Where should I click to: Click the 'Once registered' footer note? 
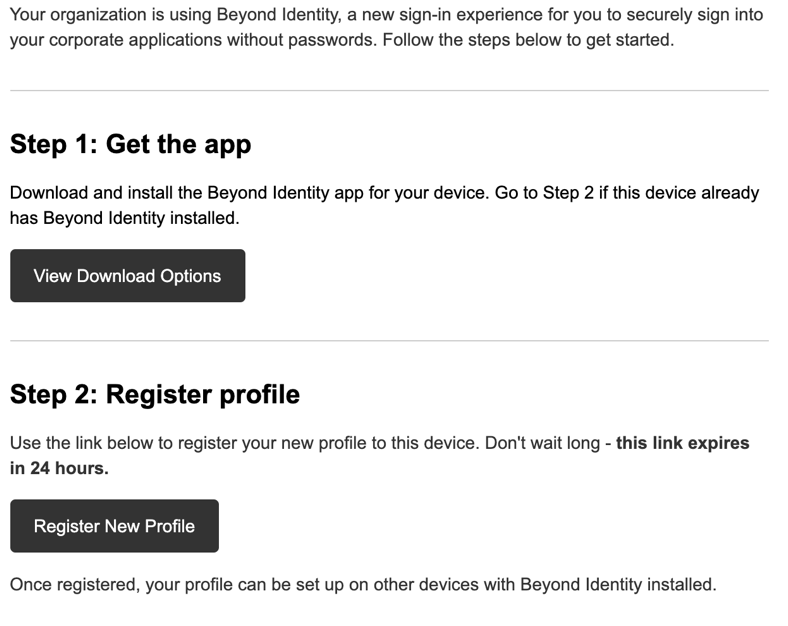pos(363,585)
